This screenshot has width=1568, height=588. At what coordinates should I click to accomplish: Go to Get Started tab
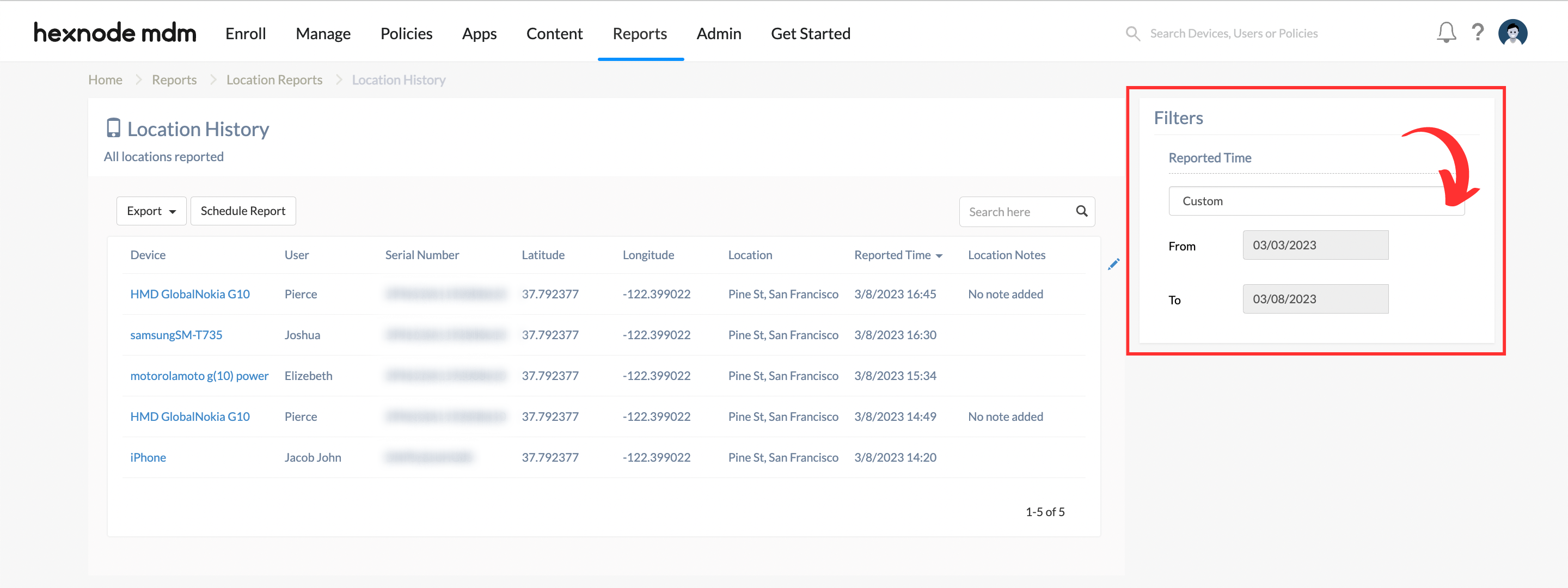click(x=811, y=33)
